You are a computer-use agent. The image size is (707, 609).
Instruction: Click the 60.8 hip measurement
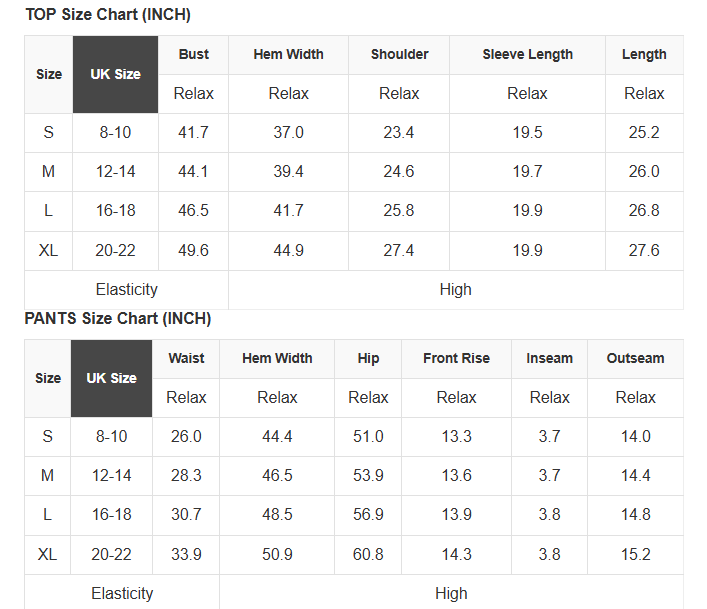368,554
